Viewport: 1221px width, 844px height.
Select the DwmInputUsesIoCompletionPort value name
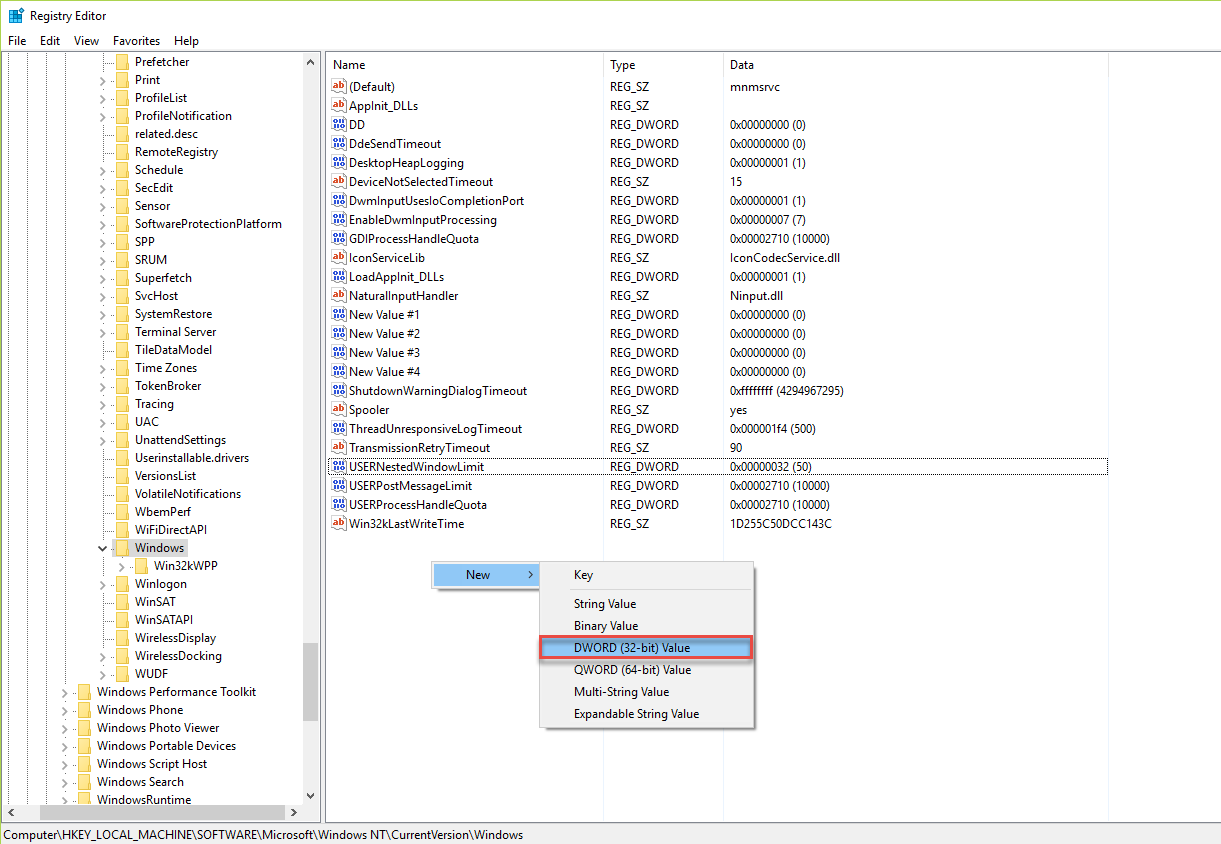[x=437, y=201]
